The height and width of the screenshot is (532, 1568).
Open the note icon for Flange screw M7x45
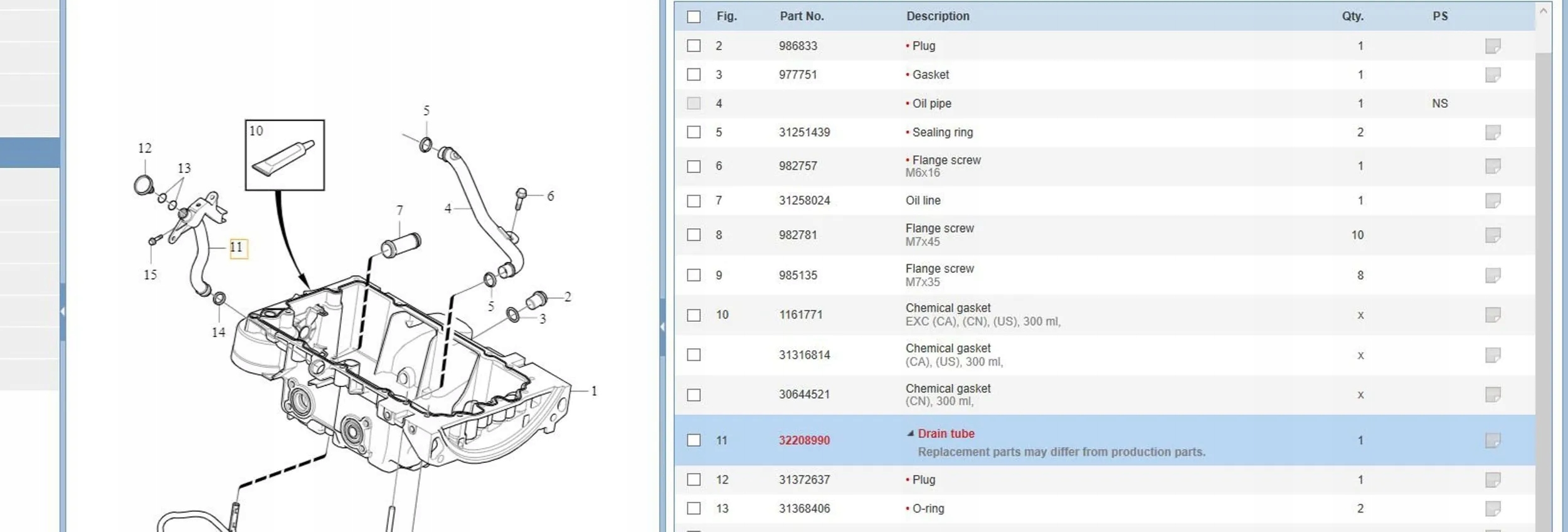pos(1493,235)
